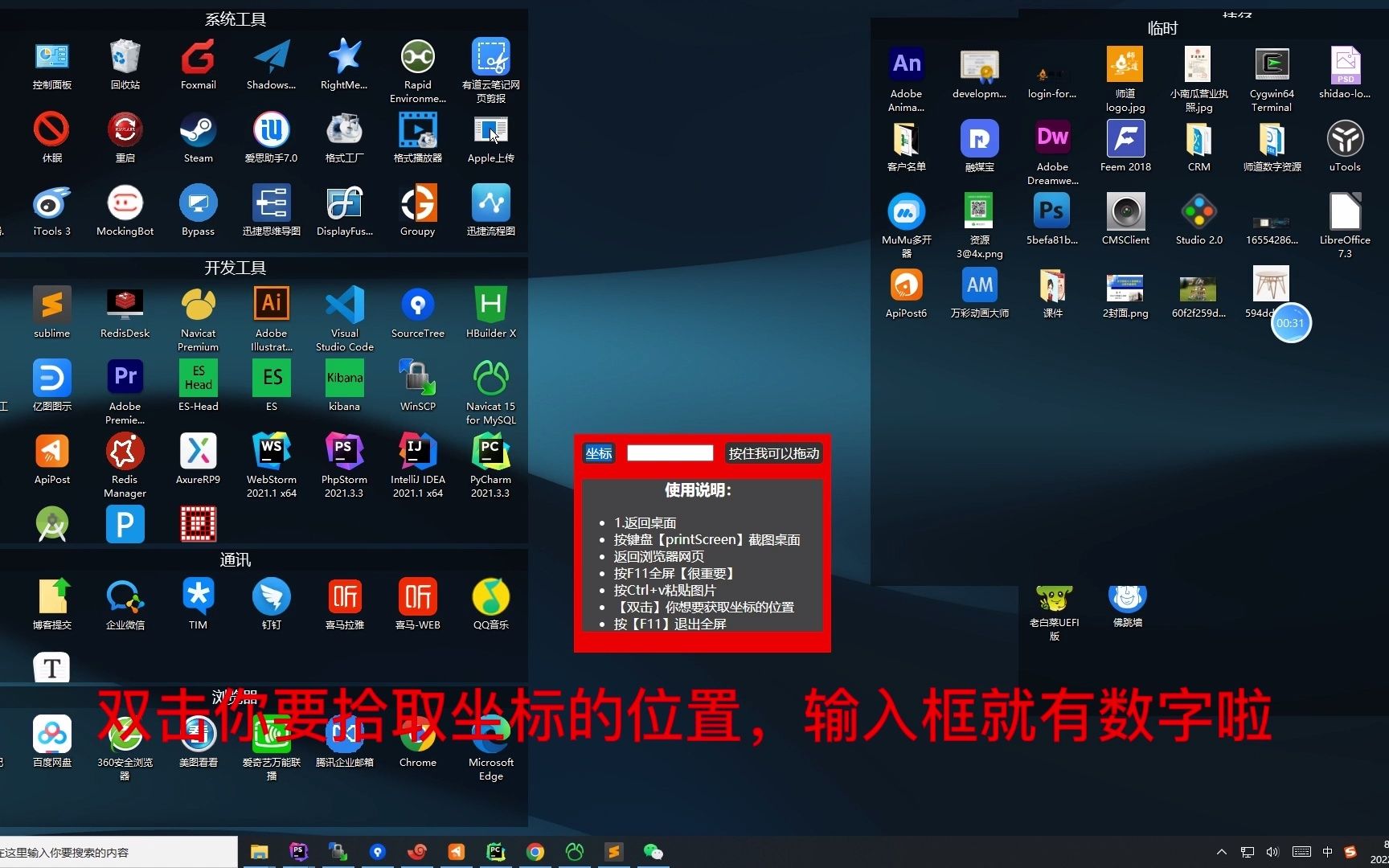Launch HBuilder X icon
Viewport: 1389px width, 868px height.
coord(490,313)
